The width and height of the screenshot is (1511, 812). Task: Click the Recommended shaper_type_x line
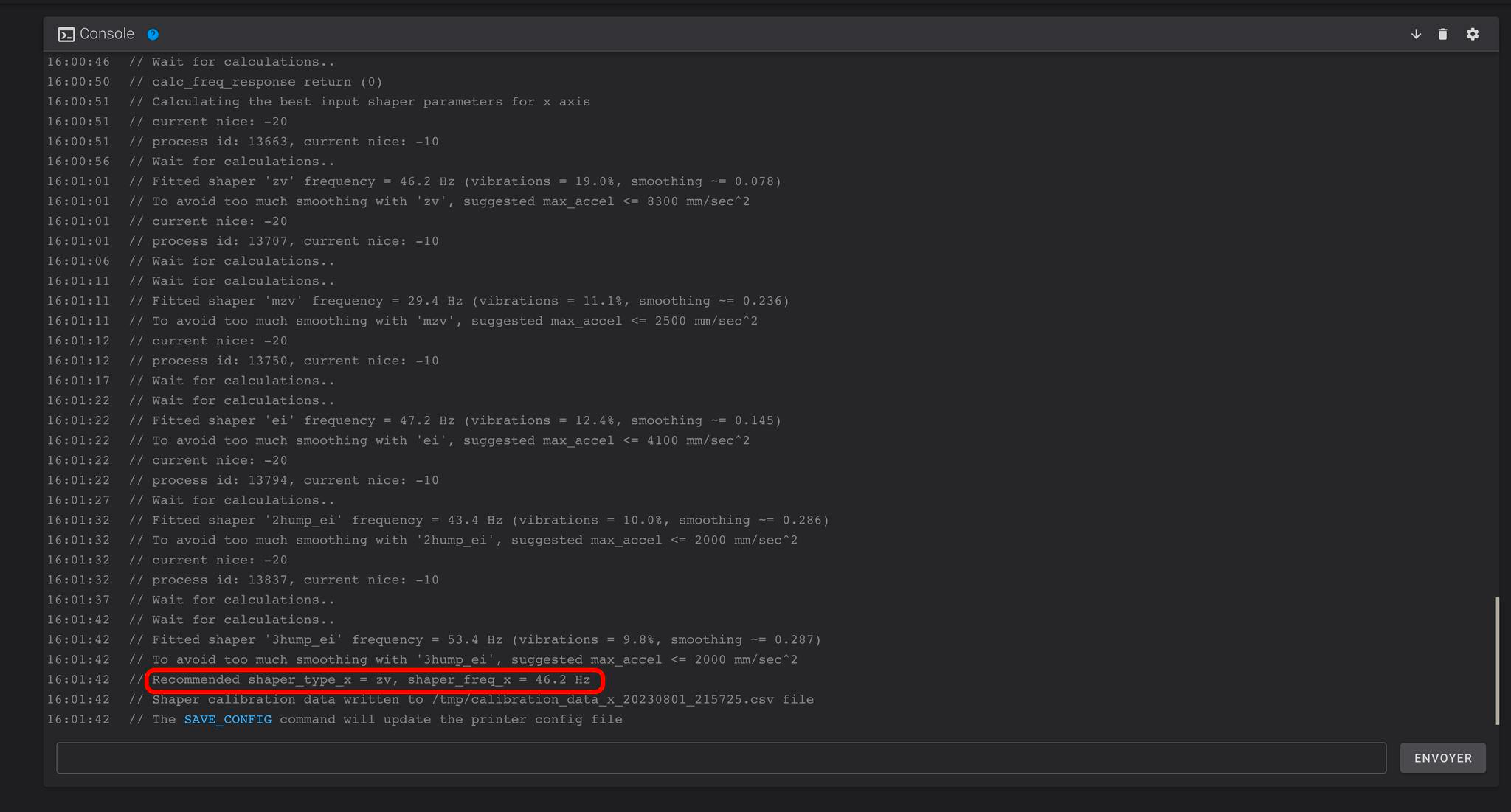coord(371,679)
